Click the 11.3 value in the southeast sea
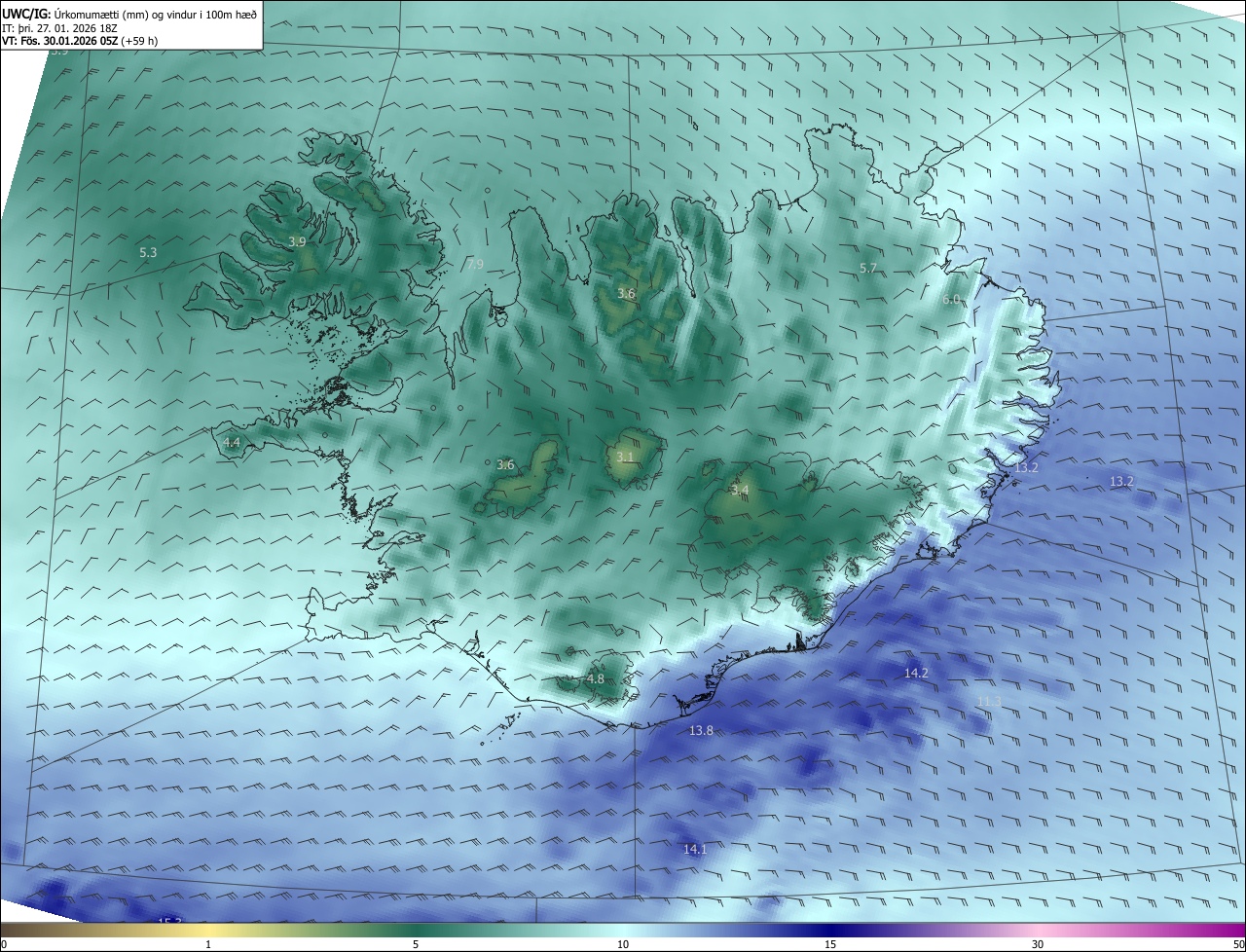 tap(989, 701)
